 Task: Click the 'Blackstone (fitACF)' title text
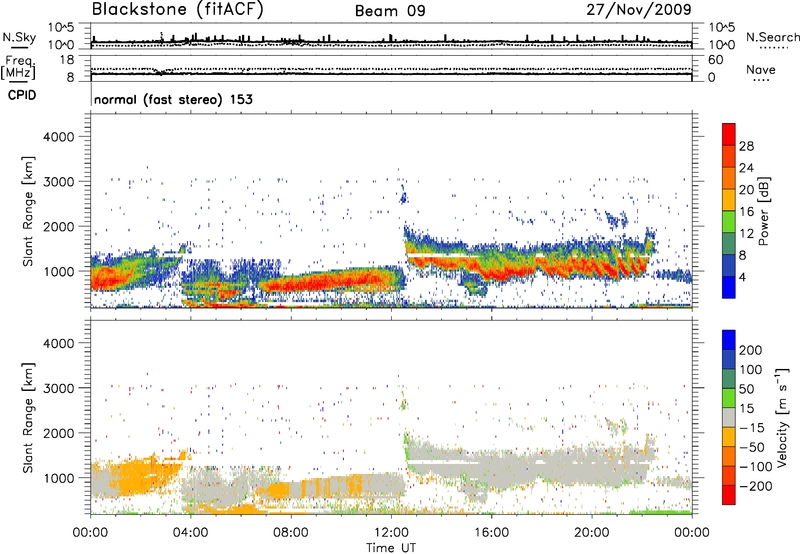tap(178, 10)
